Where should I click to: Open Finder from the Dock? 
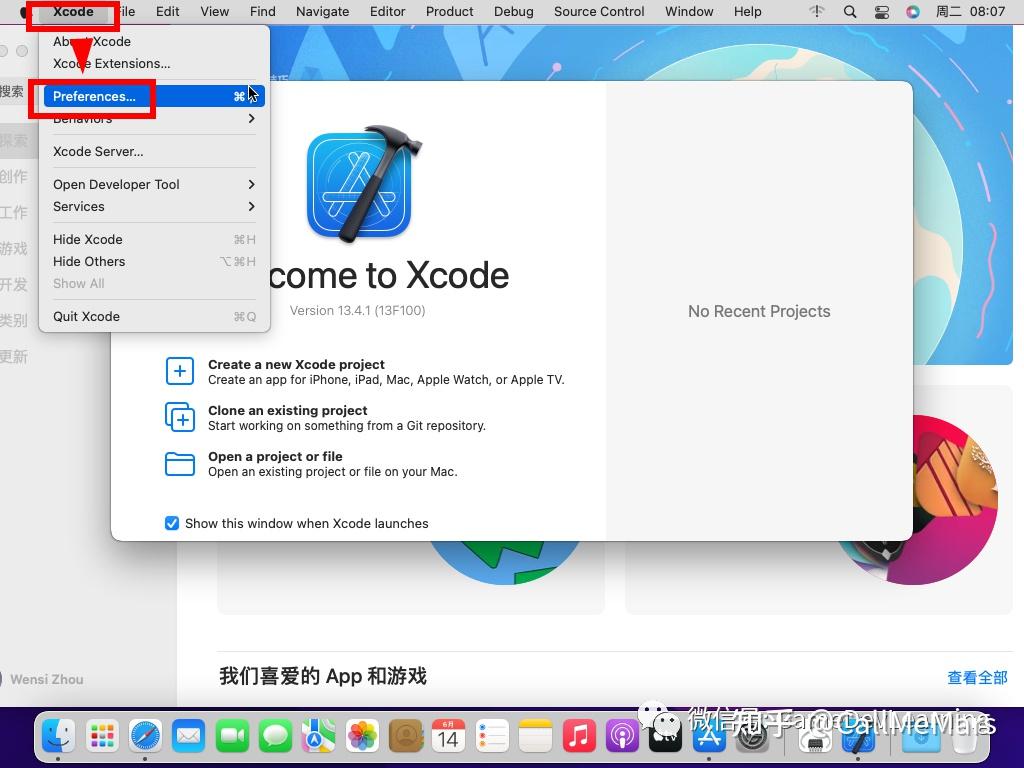click(x=58, y=737)
